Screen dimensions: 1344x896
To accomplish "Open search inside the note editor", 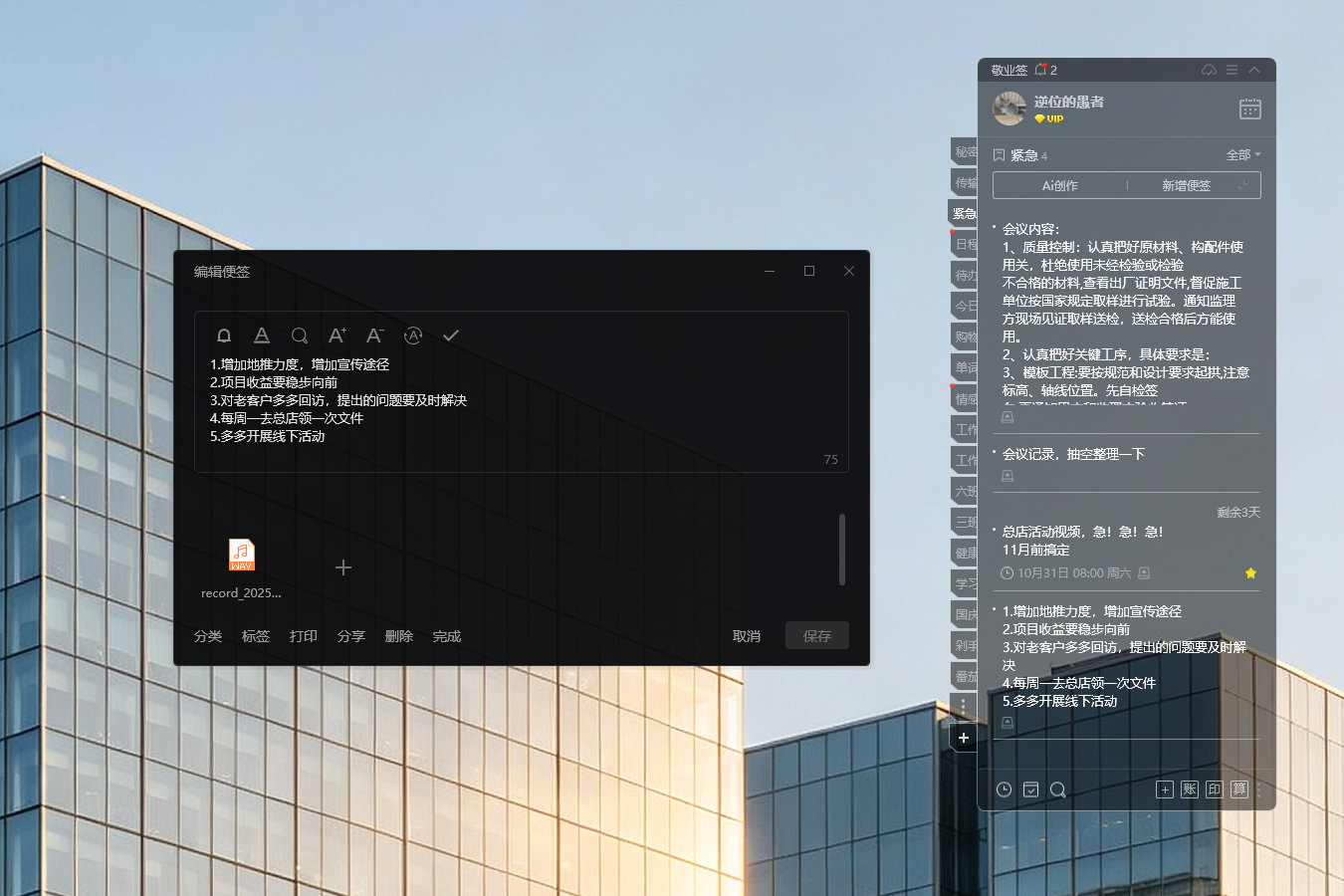I will point(300,336).
